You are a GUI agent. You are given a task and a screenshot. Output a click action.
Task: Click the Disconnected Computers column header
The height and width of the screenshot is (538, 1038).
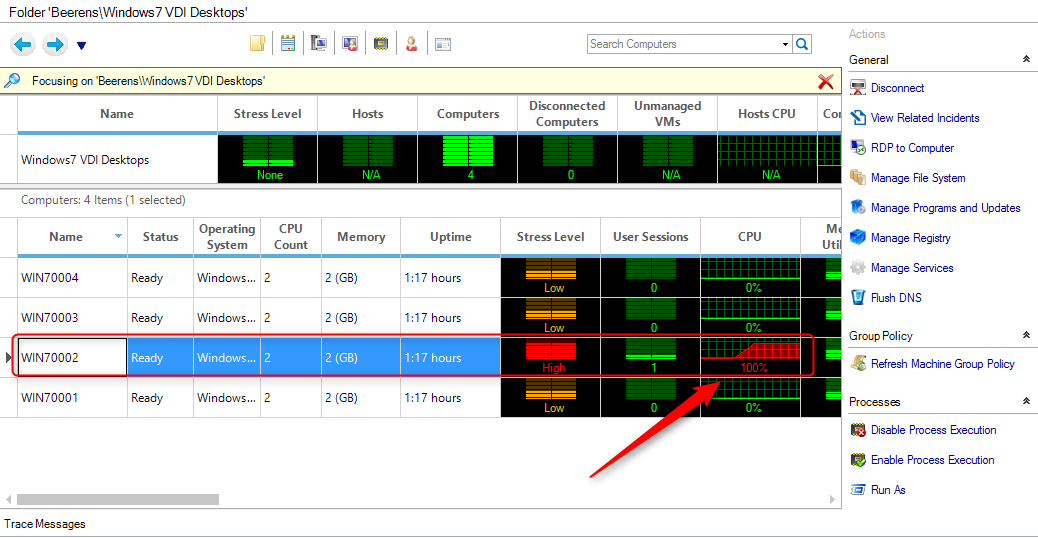[567, 114]
